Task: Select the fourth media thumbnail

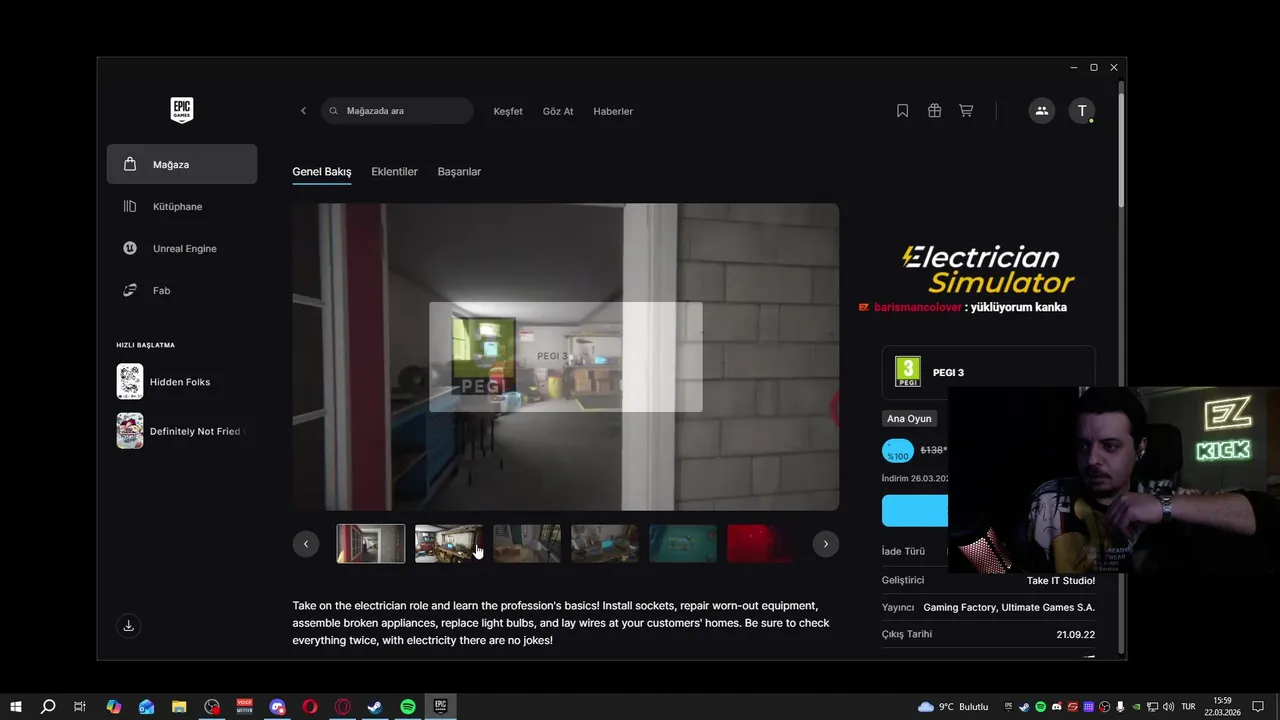Action: (x=605, y=544)
